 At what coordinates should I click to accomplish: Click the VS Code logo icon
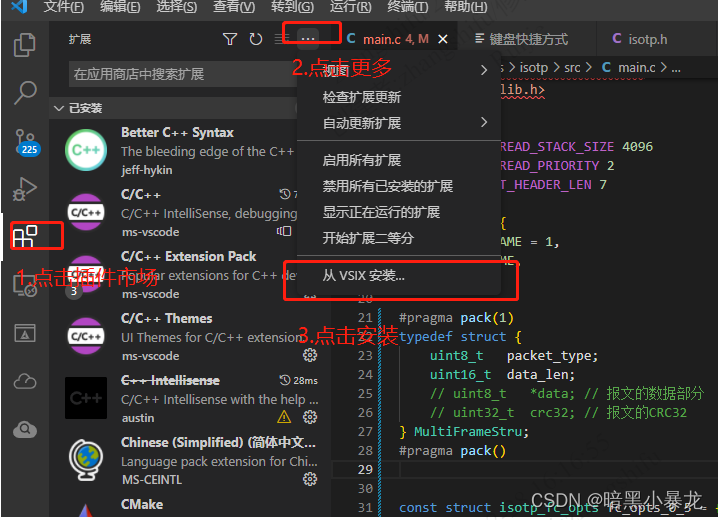coord(19,6)
